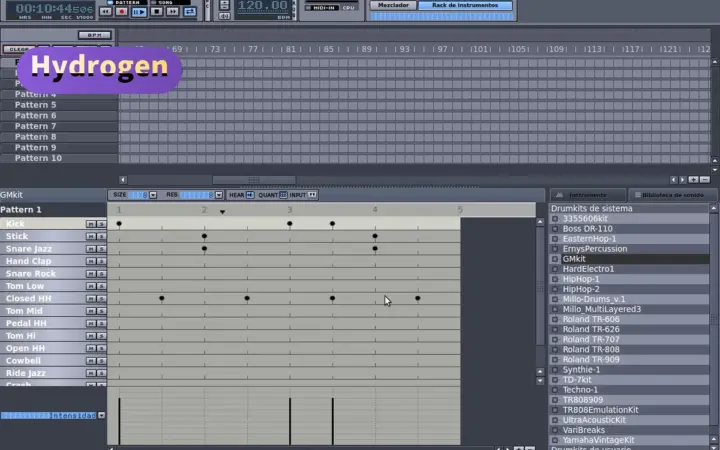Select the Open HH instrument row
The width and height of the screenshot is (720, 450).
pyautogui.click(x=53, y=348)
